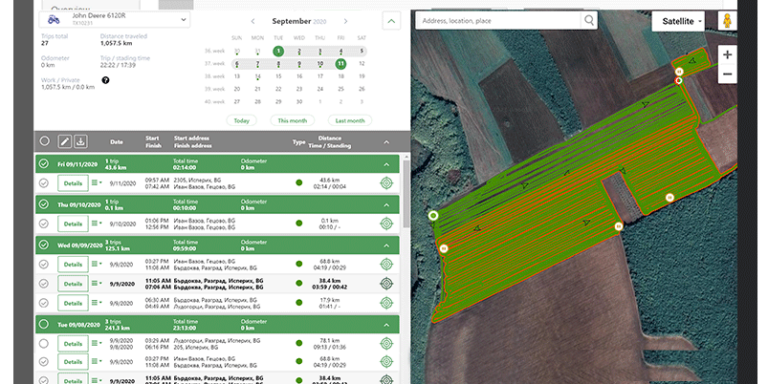The width and height of the screenshot is (768, 384).
Task: Pick September 14 in the calendar
Action: (x=257, y=76)
